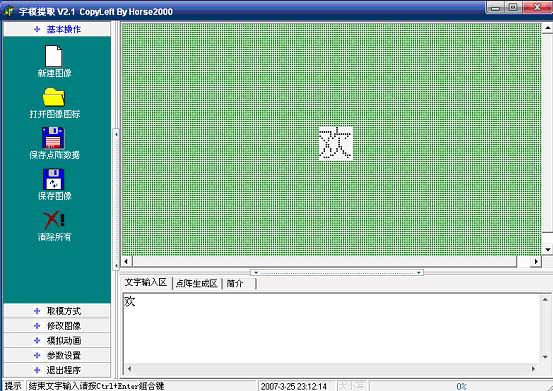
Task: Click the 保存点阵数据 floppy disk icon
Action: tap(53, 138)
